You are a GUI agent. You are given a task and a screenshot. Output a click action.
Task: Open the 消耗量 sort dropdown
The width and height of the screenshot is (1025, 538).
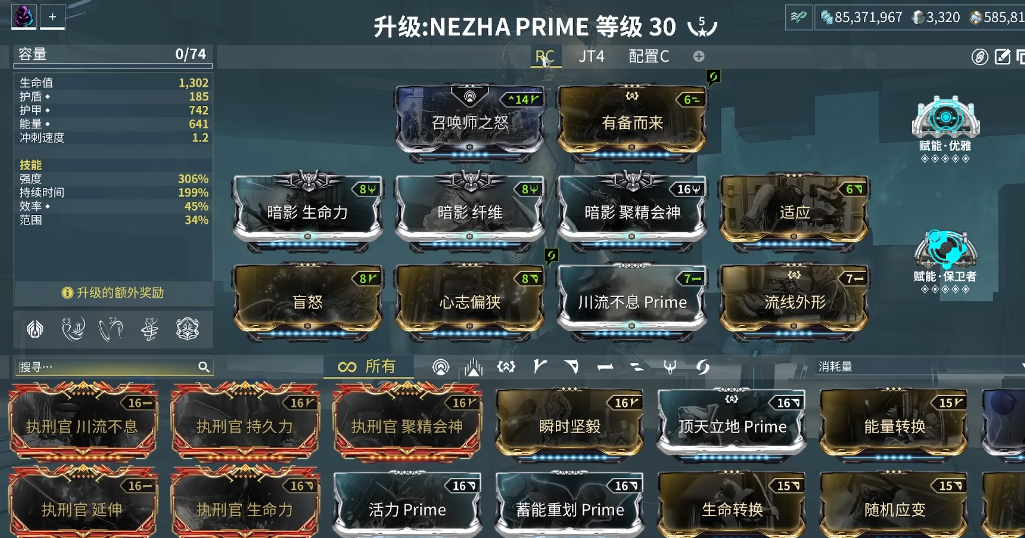[x=920, y=367]
